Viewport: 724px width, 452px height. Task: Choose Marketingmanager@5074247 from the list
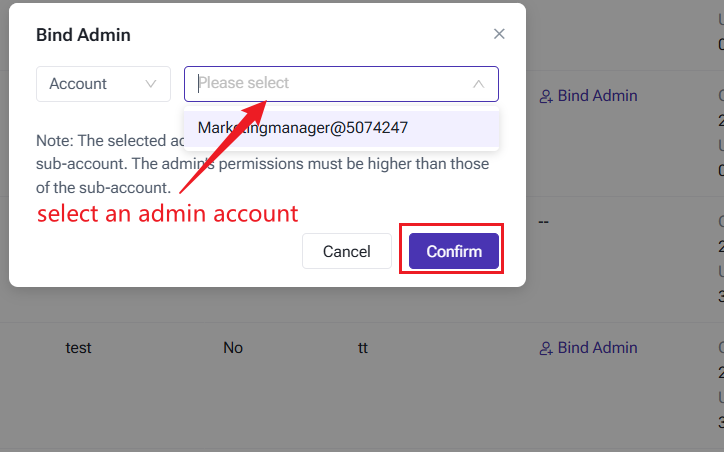pos(302,128)
